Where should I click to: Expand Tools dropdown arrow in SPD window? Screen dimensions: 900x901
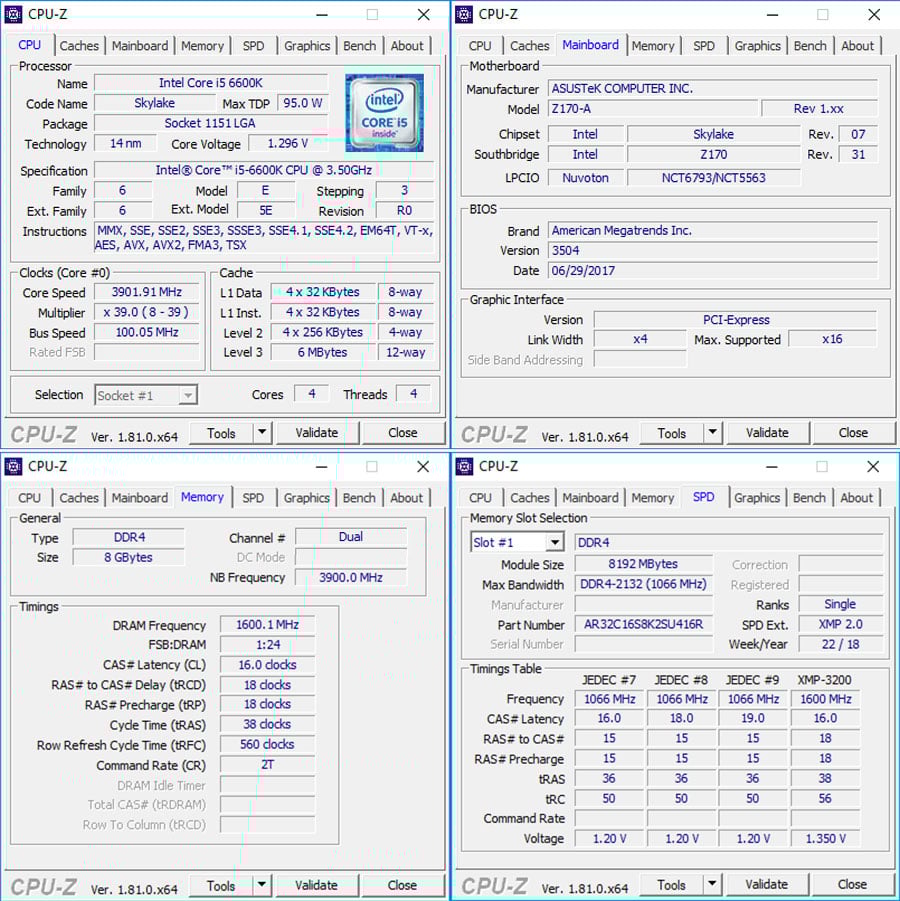(x=712, y=884)
